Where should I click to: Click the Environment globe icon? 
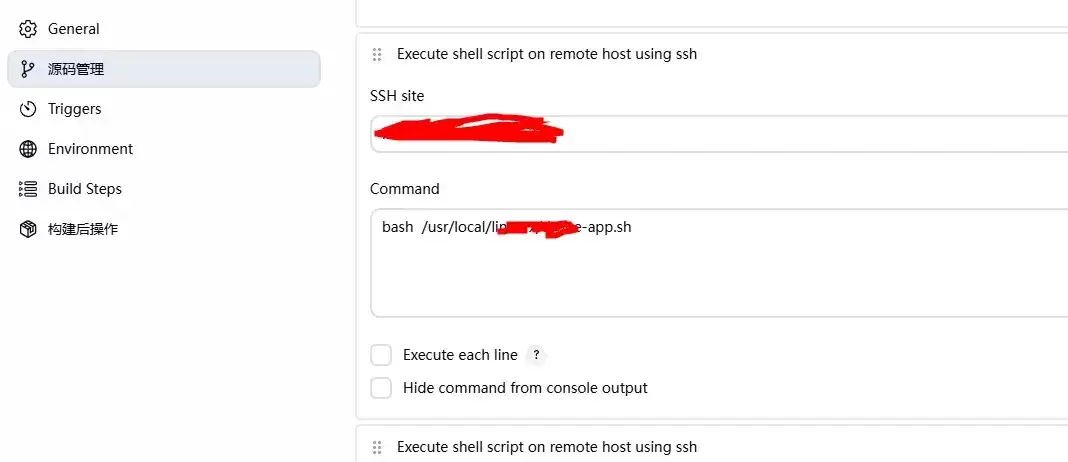[28, 149]
